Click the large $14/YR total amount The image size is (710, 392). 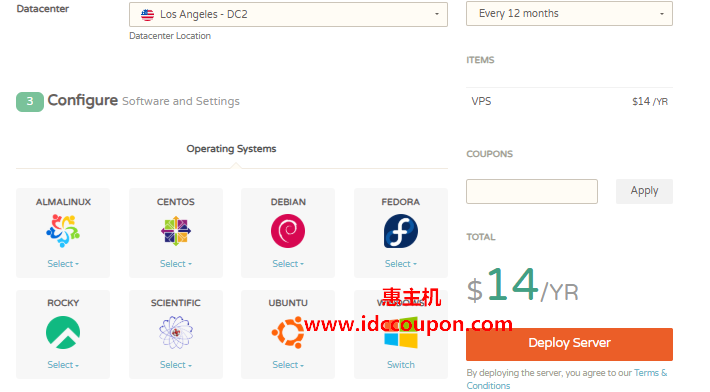(x=523, y=286)
